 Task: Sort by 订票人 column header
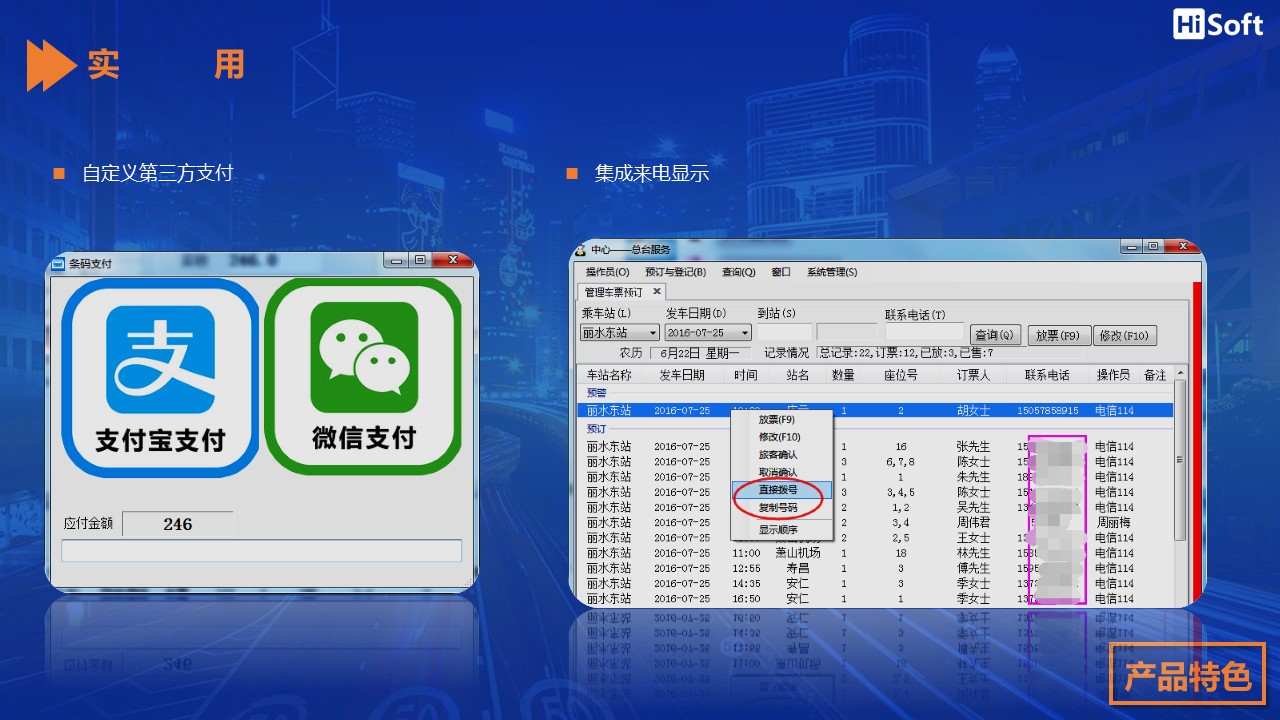coord(973,375)
